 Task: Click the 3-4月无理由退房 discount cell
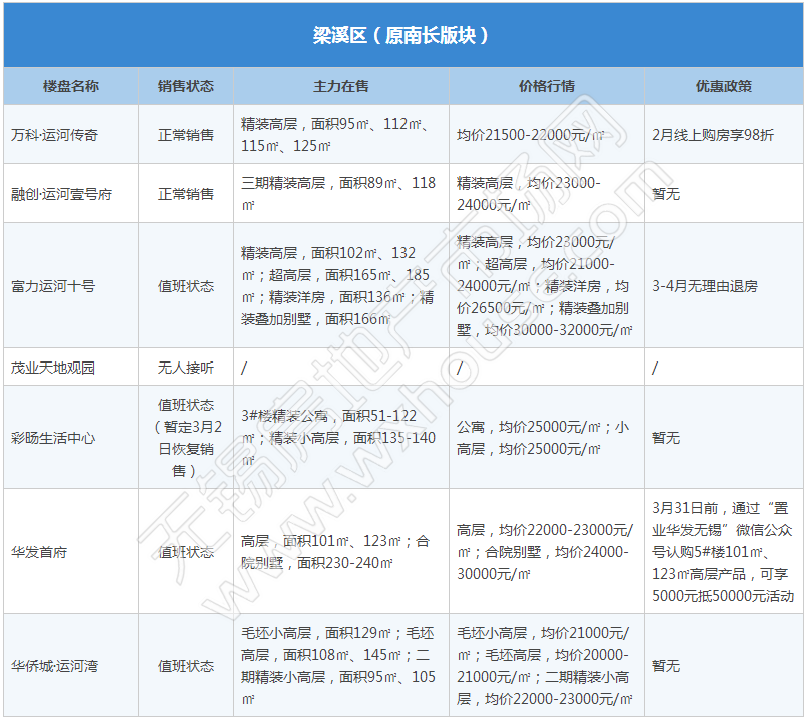pyautogui.click(x=704, y=285)
